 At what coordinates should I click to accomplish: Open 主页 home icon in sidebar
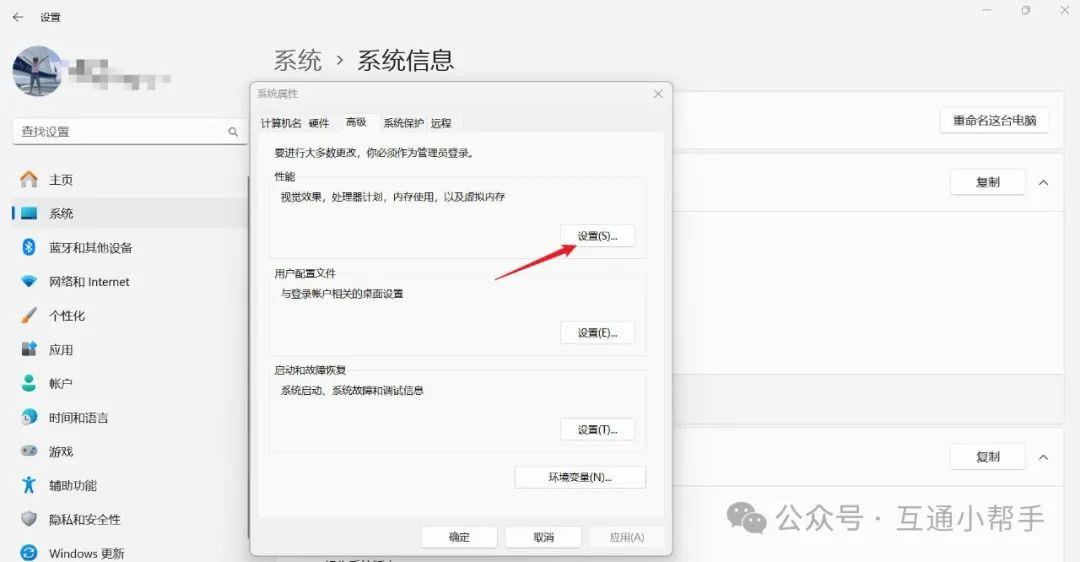tap(29, 180)
